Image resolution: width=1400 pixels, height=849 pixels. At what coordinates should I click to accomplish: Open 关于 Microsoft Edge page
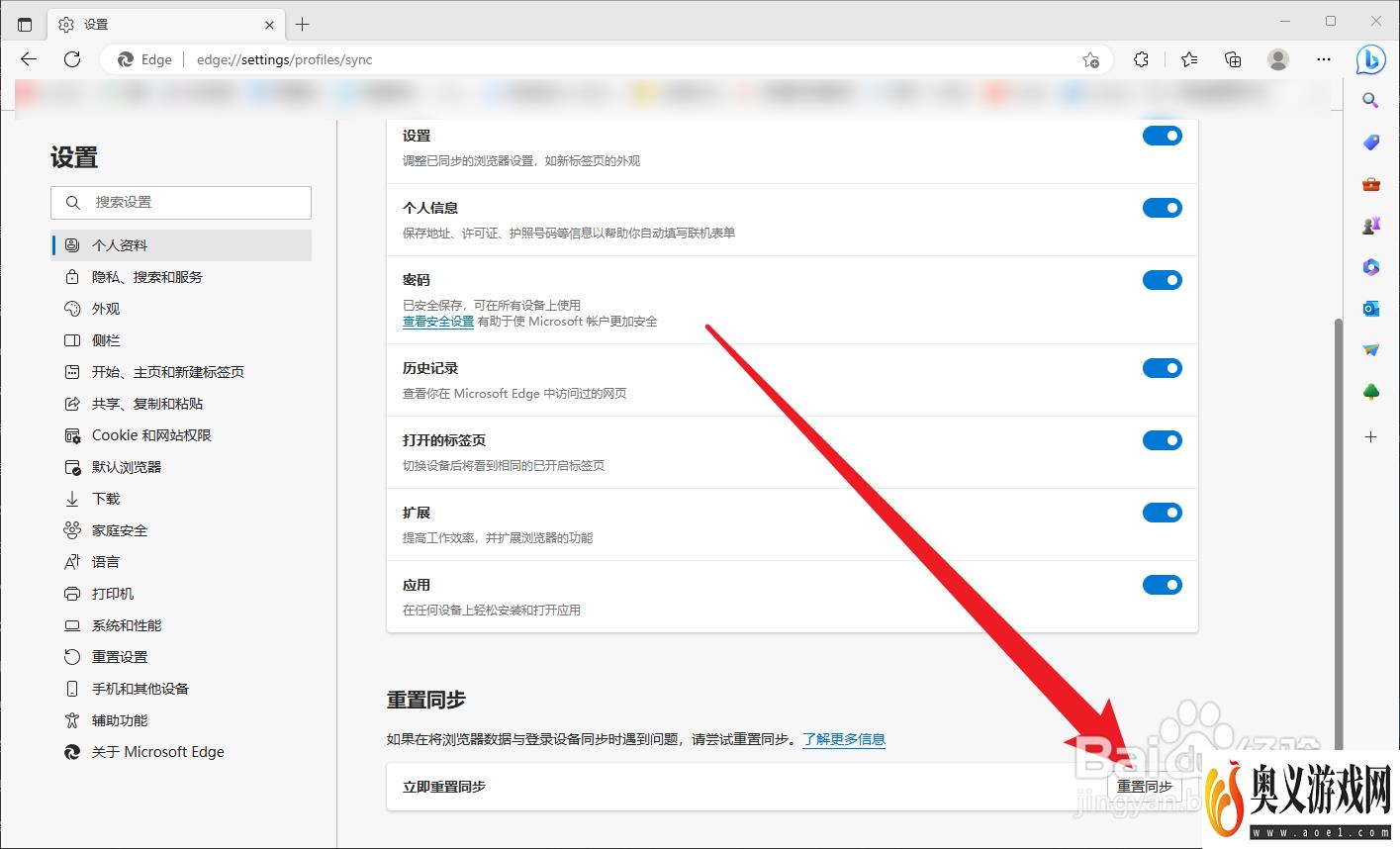click(181, 752)
